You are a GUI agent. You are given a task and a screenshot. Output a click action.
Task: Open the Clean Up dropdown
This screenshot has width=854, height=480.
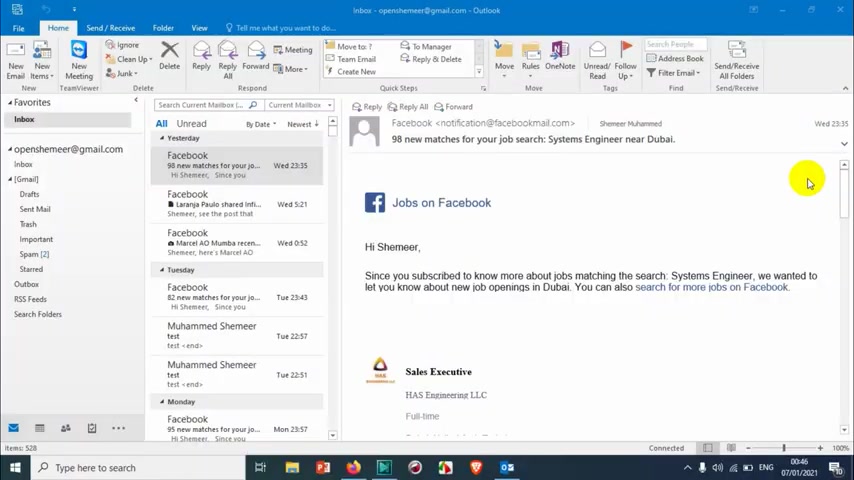[129, 59]
